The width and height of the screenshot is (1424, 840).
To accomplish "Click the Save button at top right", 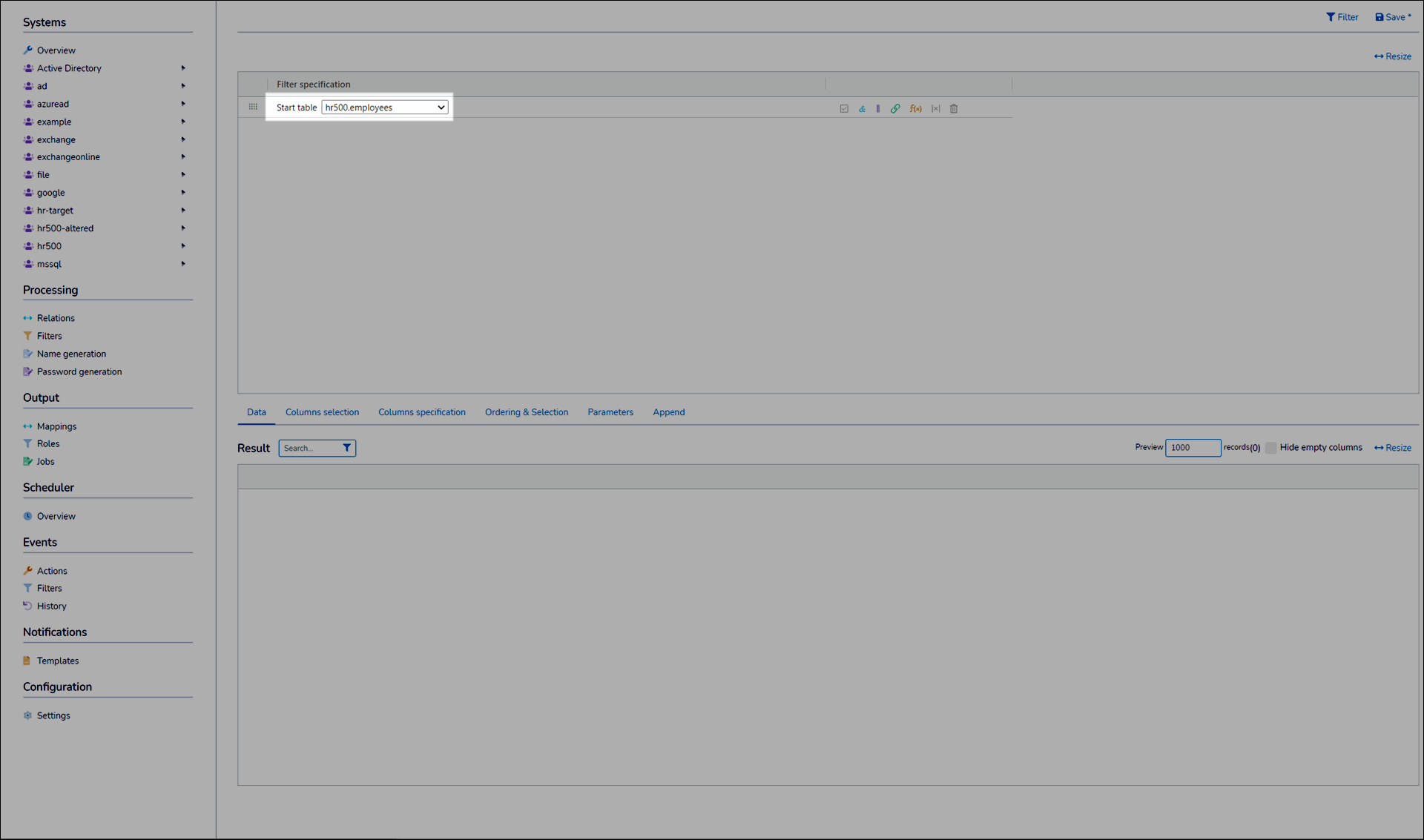I will (1393, 17).
